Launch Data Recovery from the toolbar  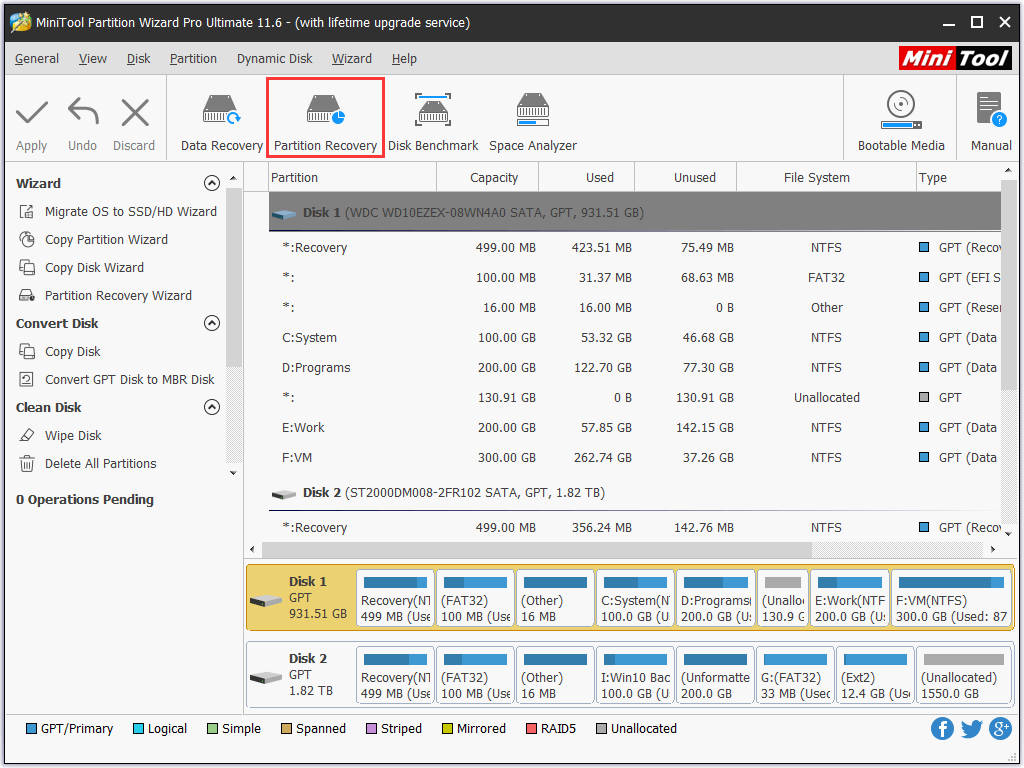click(x=221, y=123)
